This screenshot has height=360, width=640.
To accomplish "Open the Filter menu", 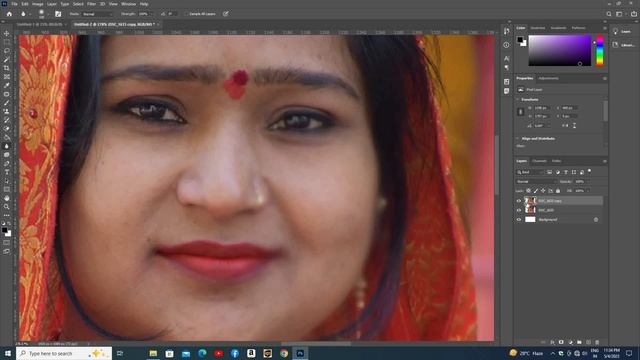I will (x=91, y=4).
